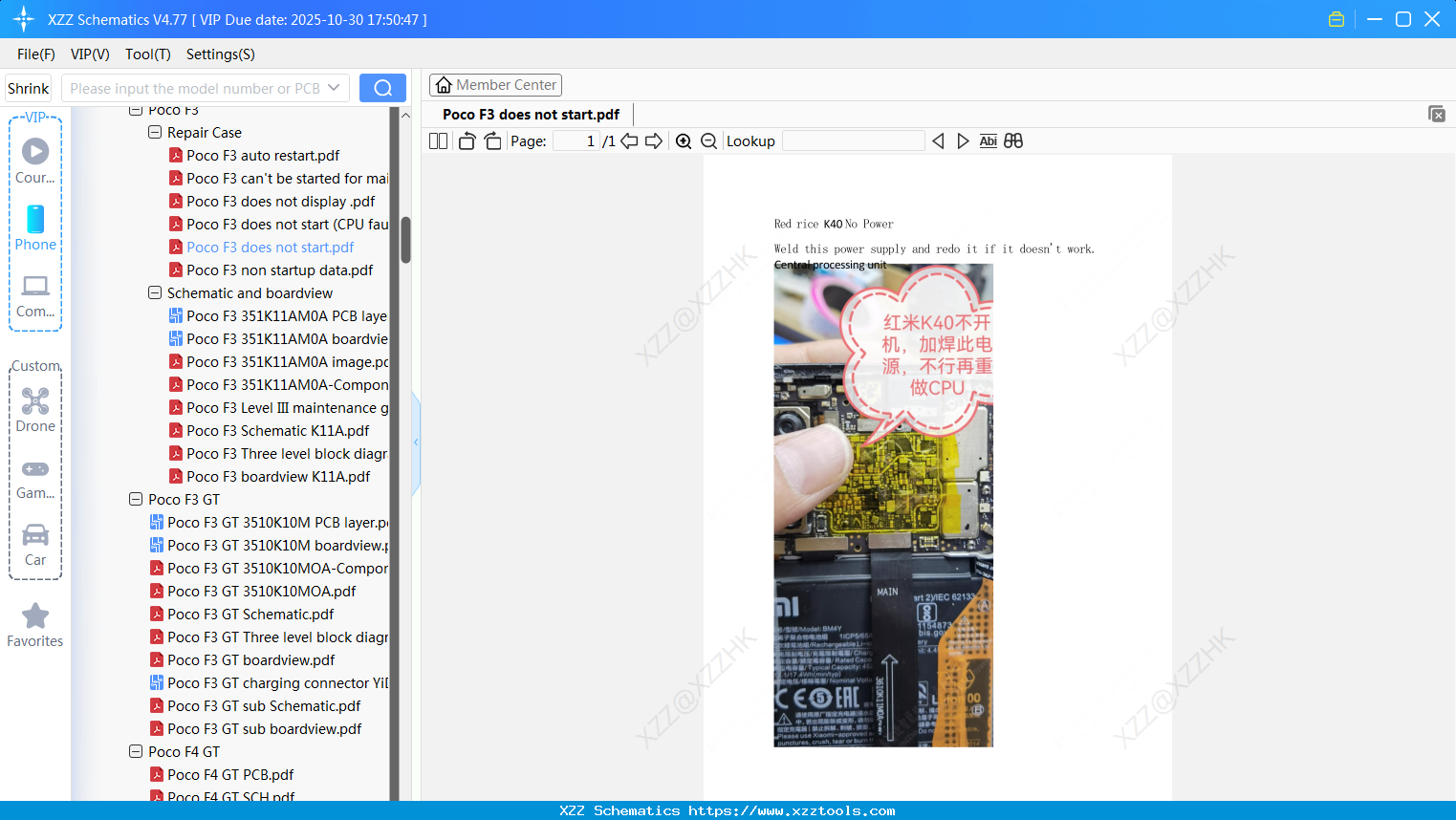This screenshot has width=1456, height=820.
Task: Open Favorites star in sidebar
Action: (35, 625)
